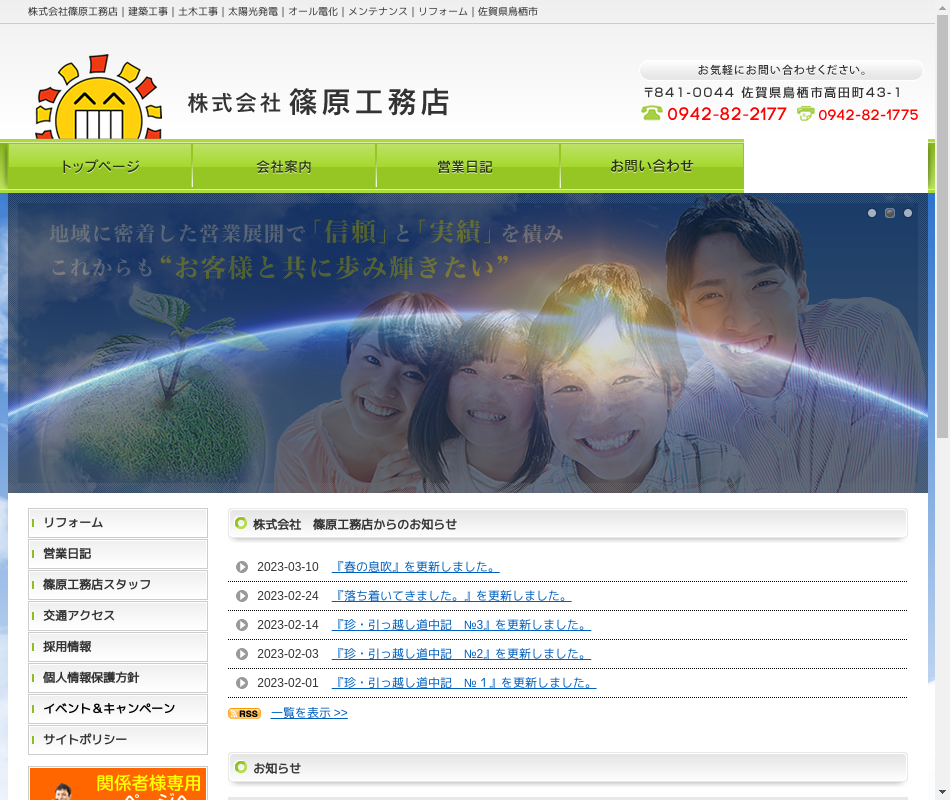
Task: Open お問い合わせ in the navigation bar
Action: pos(651,166)
